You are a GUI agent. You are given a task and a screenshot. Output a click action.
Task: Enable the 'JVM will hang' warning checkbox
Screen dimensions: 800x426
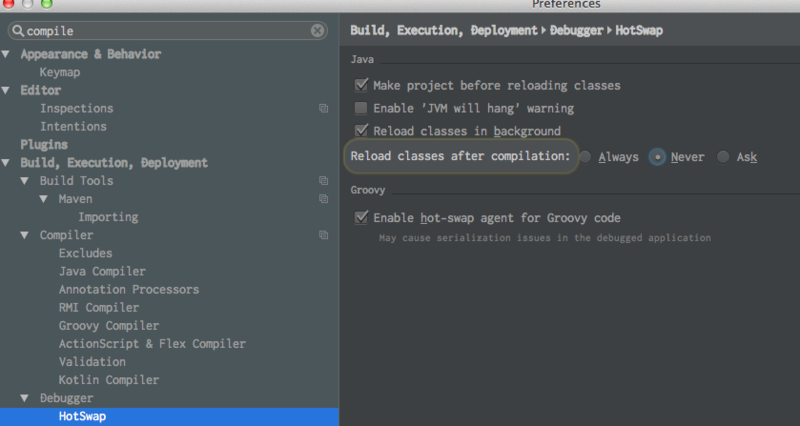click(x=361, y=108)
